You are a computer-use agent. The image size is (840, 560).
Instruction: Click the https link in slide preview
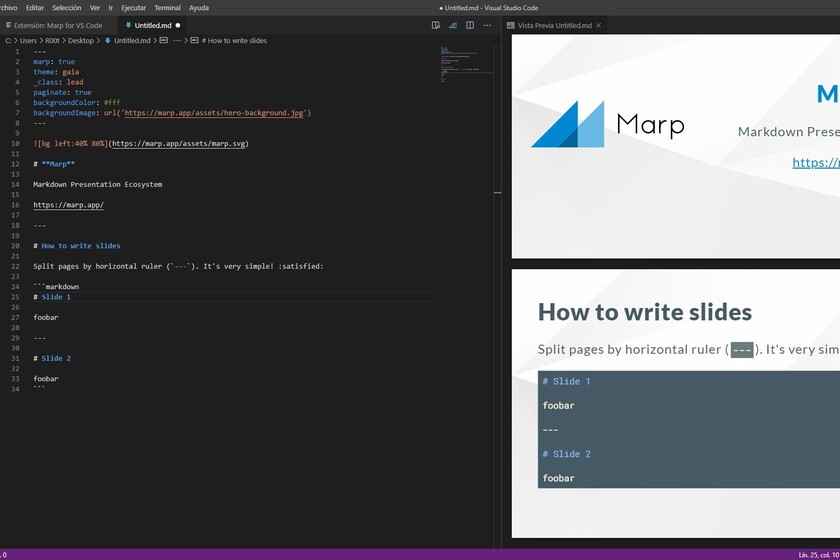pos(816,162)
